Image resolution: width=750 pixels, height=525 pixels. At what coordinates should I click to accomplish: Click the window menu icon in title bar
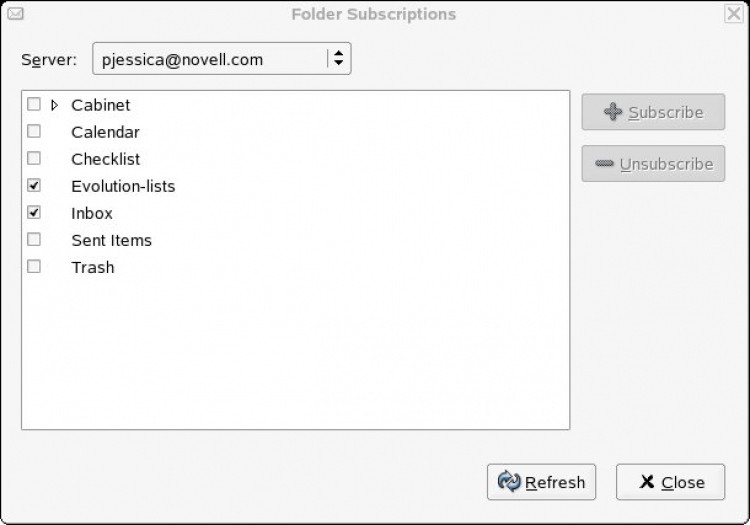(15, 14)
